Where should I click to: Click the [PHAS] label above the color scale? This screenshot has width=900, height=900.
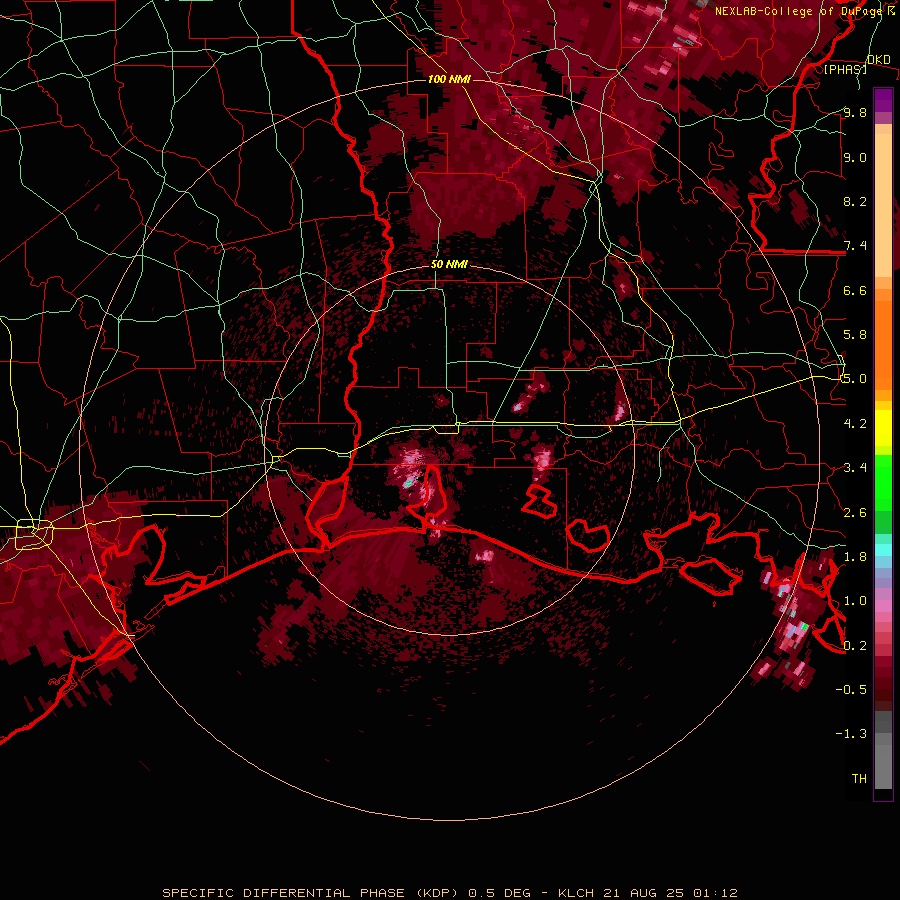pyautogui.click(x=845, y=69)
